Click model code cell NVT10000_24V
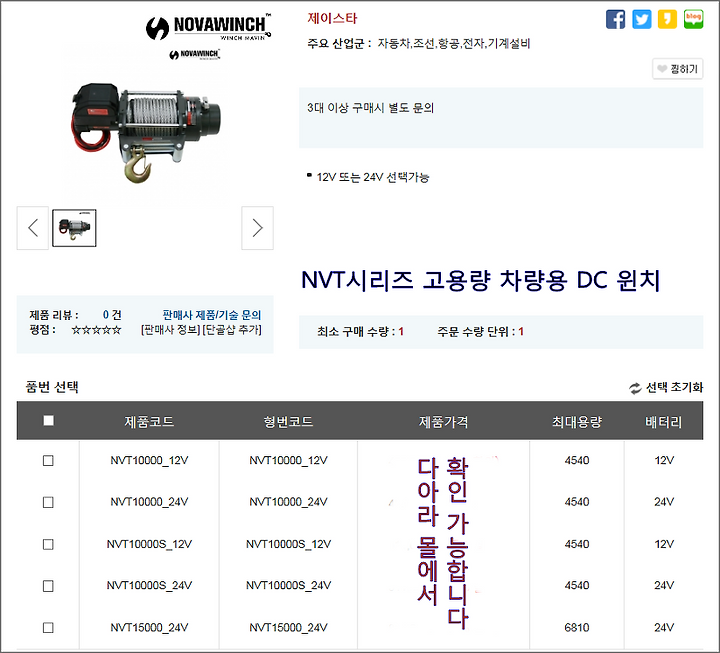 [x=288, y=502]
